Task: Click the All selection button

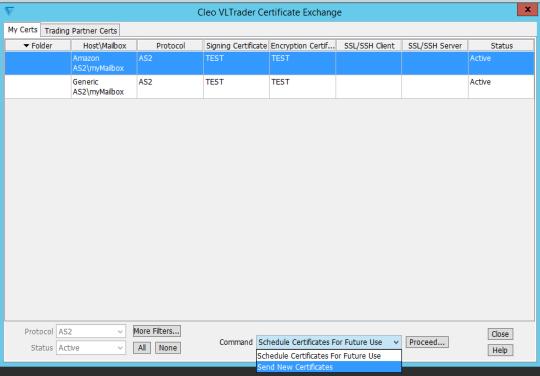Action: [142, 348]
